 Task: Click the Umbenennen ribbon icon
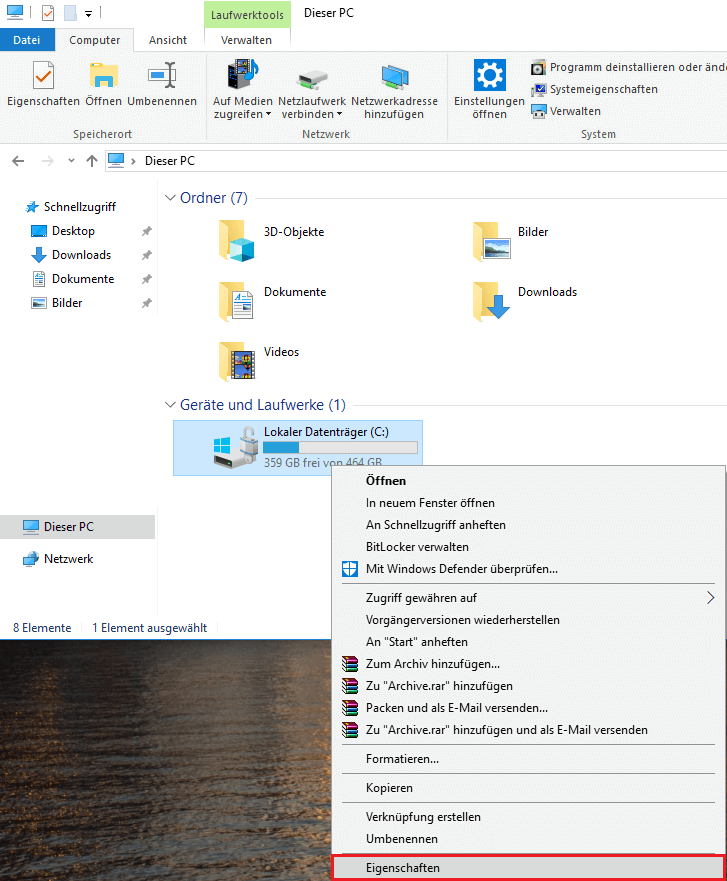click(x=162, y=75)
